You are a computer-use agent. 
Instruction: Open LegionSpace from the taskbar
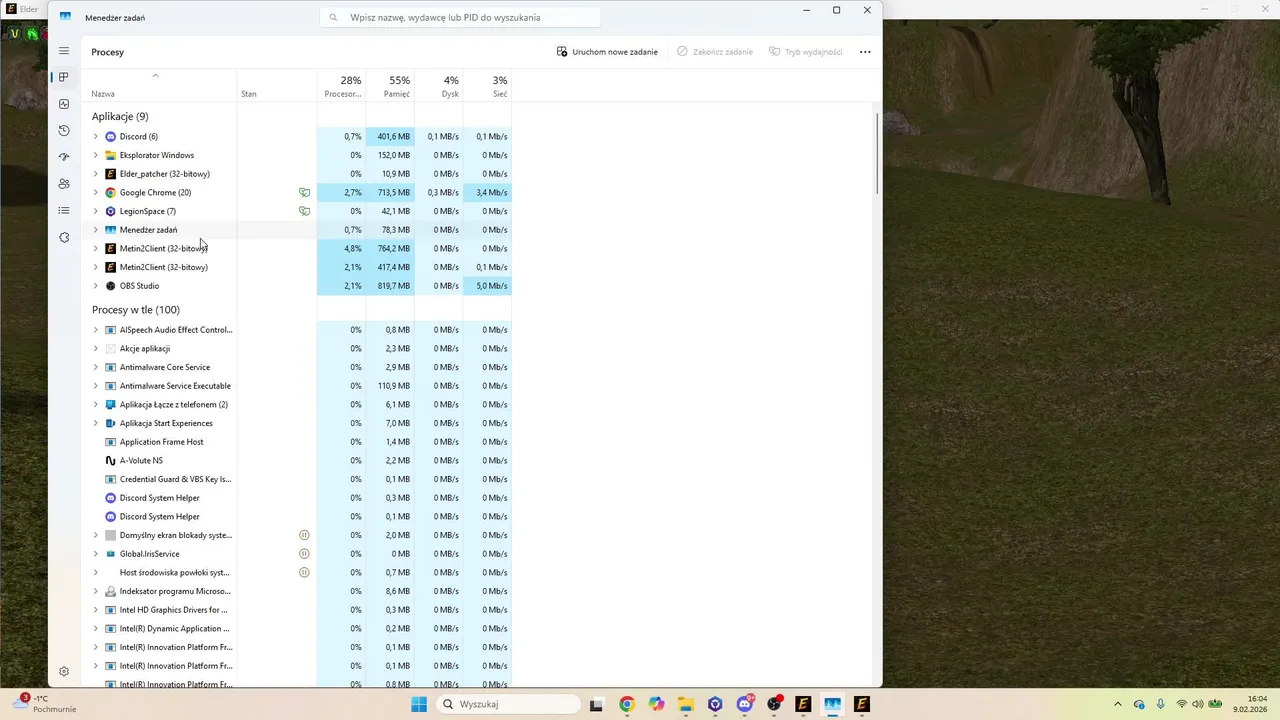pyautogui.click(x=715, y=704)
